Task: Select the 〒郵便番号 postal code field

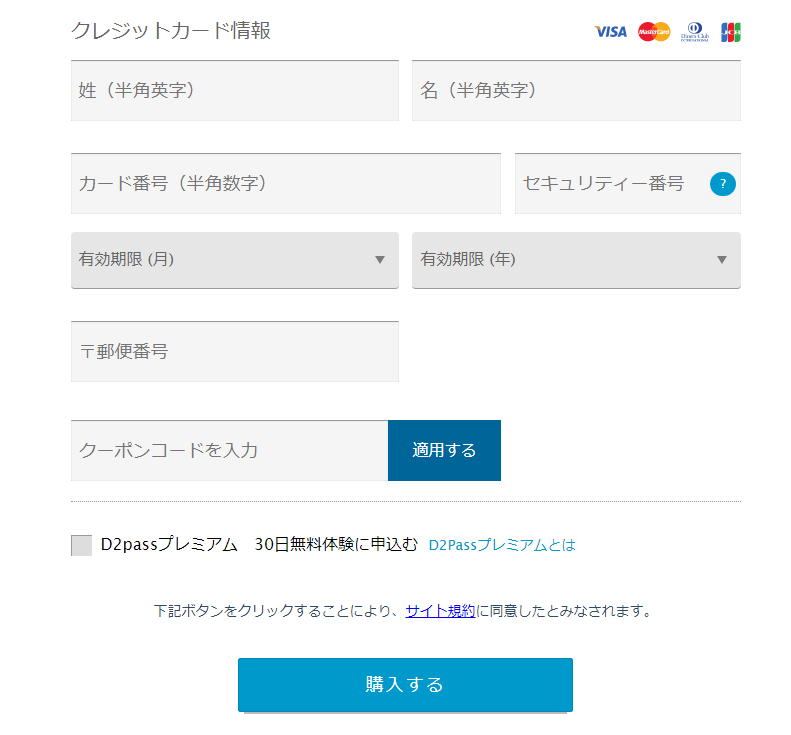Action: coord(234,352)
